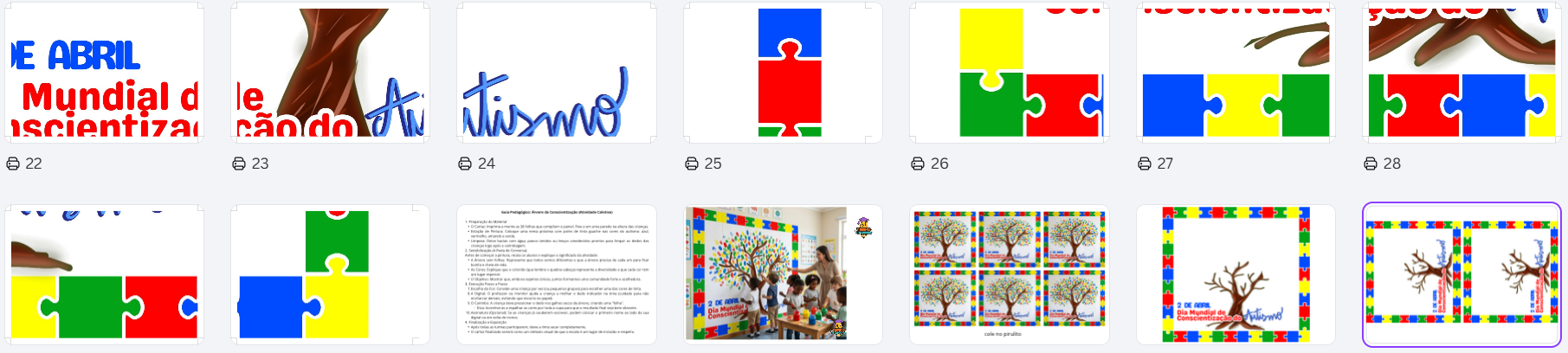Open page 28 thumbnail with trunk and puzzle border
Viewport: 1568px width, 353px height.
1462,73
